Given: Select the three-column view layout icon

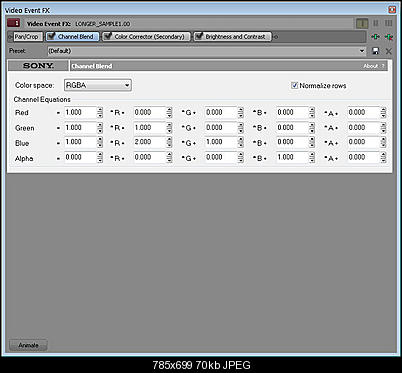Looking at the screenshot, I should [x=388, y=23].
